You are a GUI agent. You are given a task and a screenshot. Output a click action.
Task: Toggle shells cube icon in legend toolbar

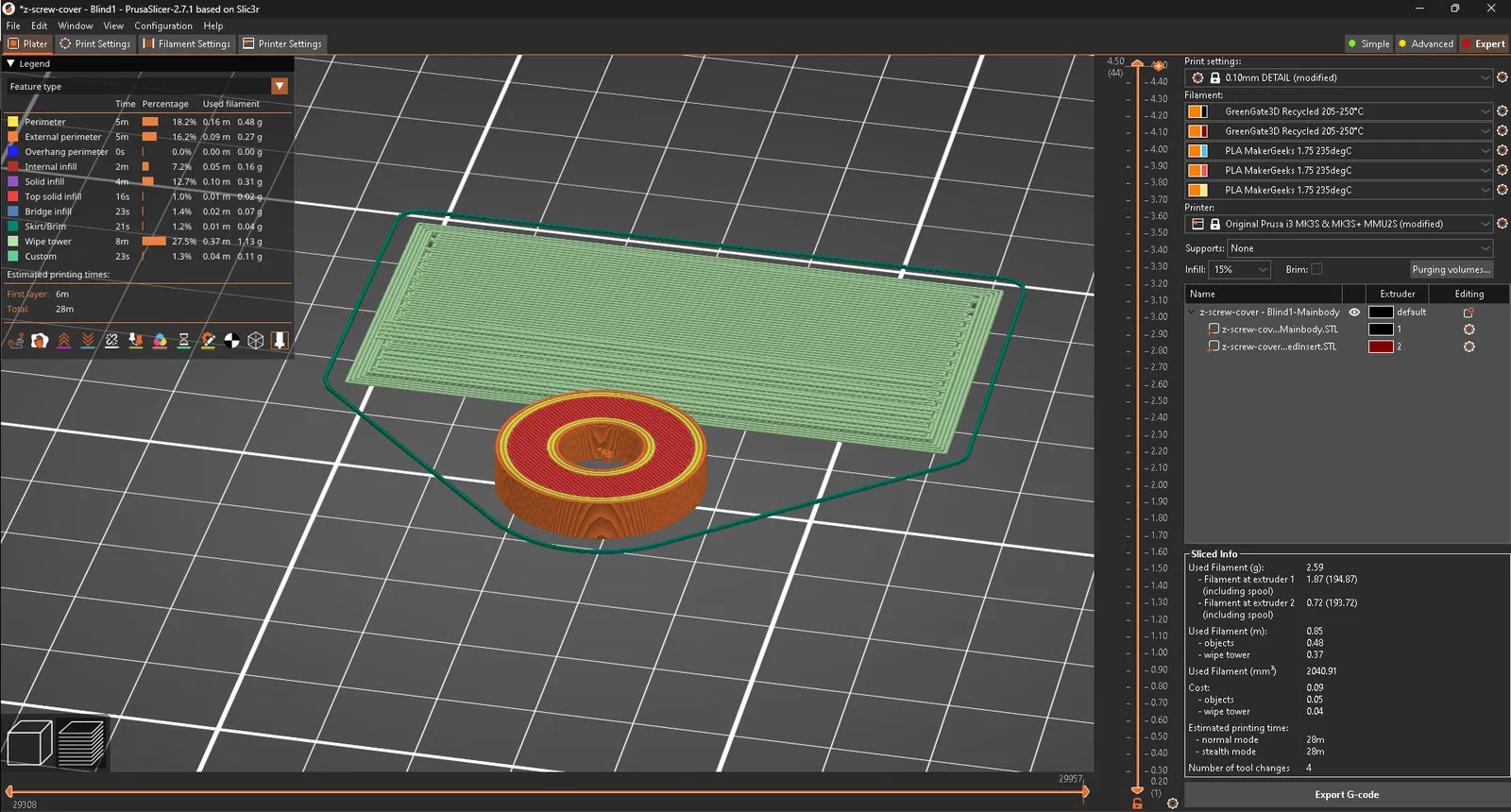[256, 341]
